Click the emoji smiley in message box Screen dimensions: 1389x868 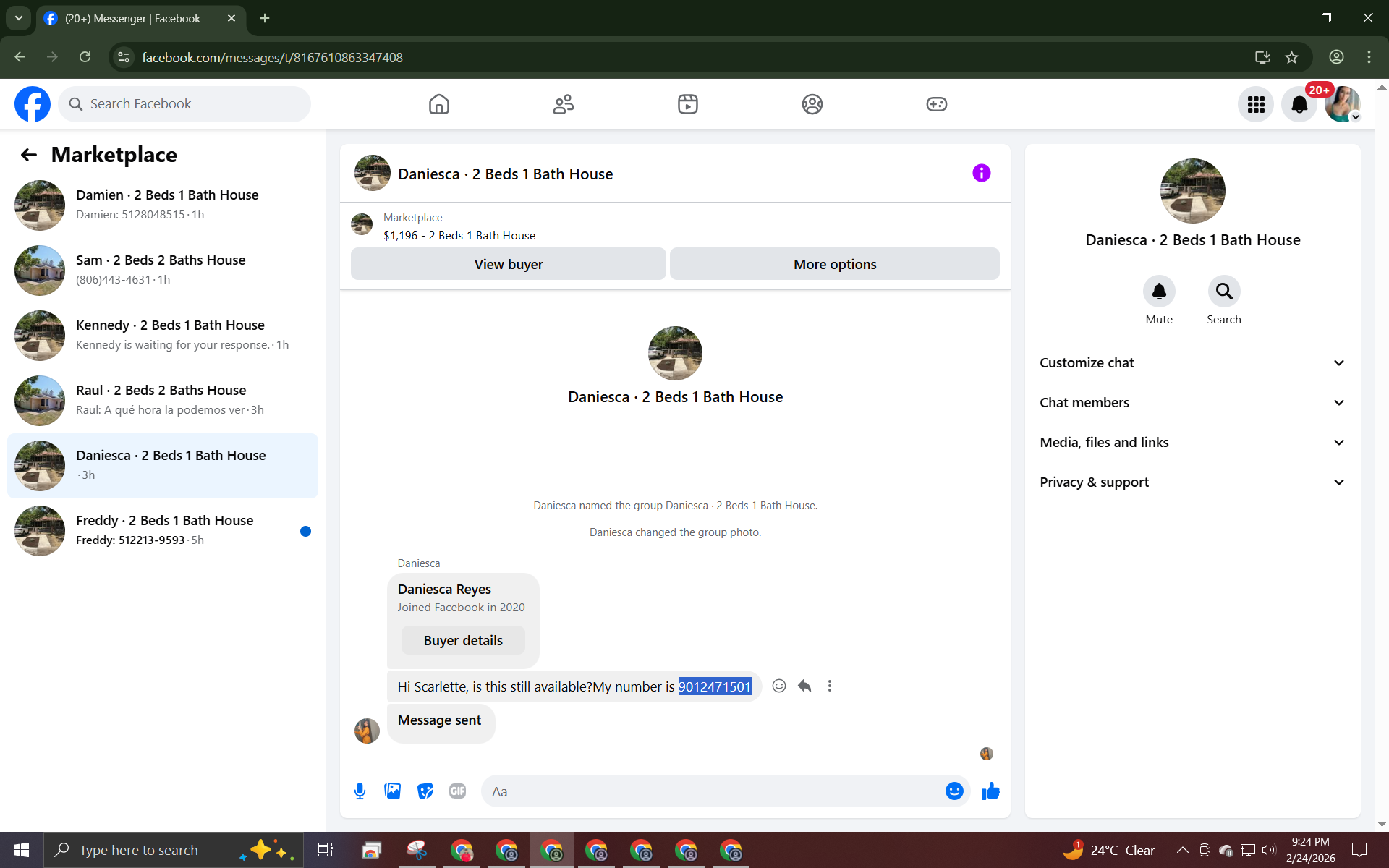954,791
